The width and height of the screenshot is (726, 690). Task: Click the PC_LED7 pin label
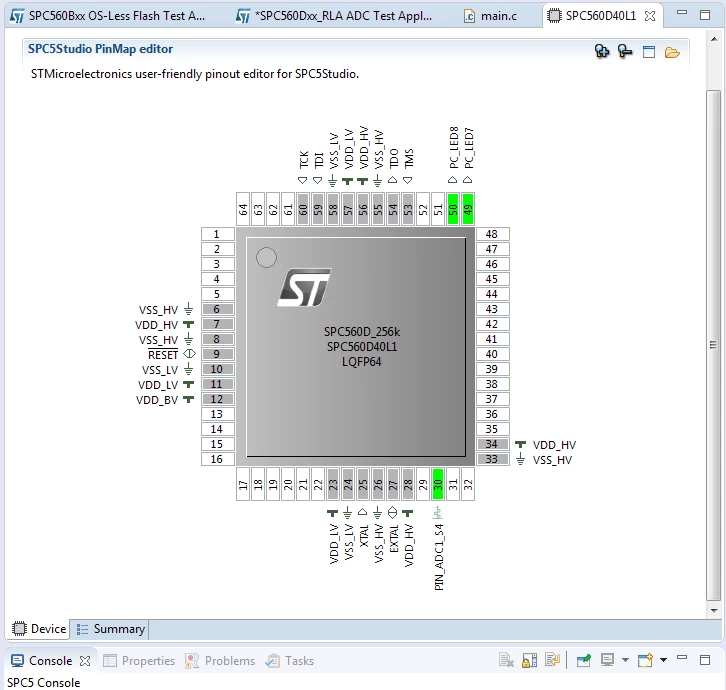469,148
